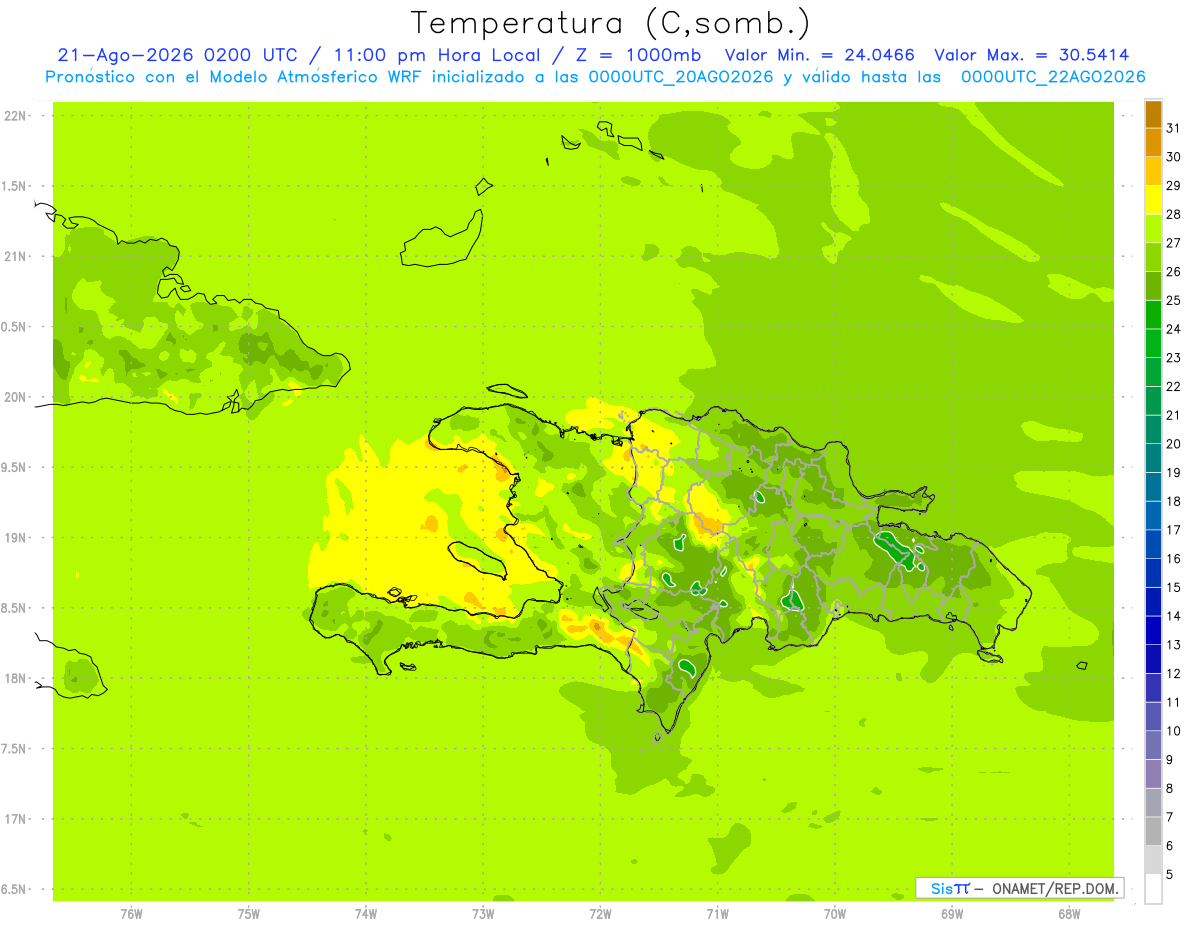Pick the orange swatch between 30 and 31
Screen dimensions: 1200x927
[1153, 142]
